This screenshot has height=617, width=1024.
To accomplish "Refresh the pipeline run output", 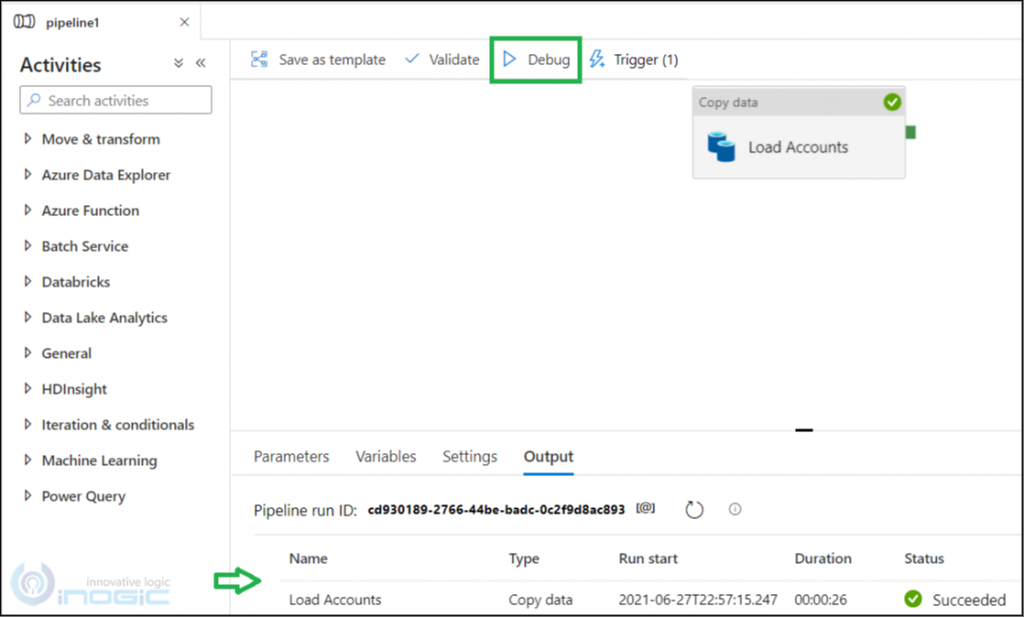I will pos(694,509).
